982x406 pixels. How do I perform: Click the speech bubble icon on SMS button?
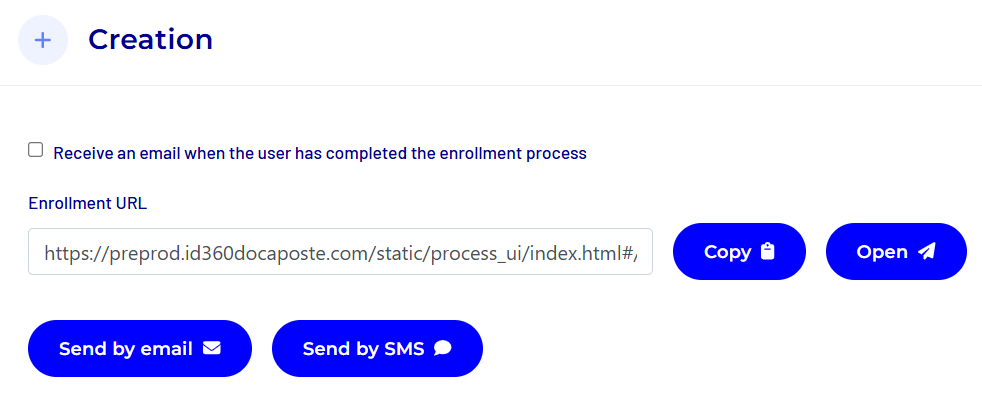pos(443,348)
